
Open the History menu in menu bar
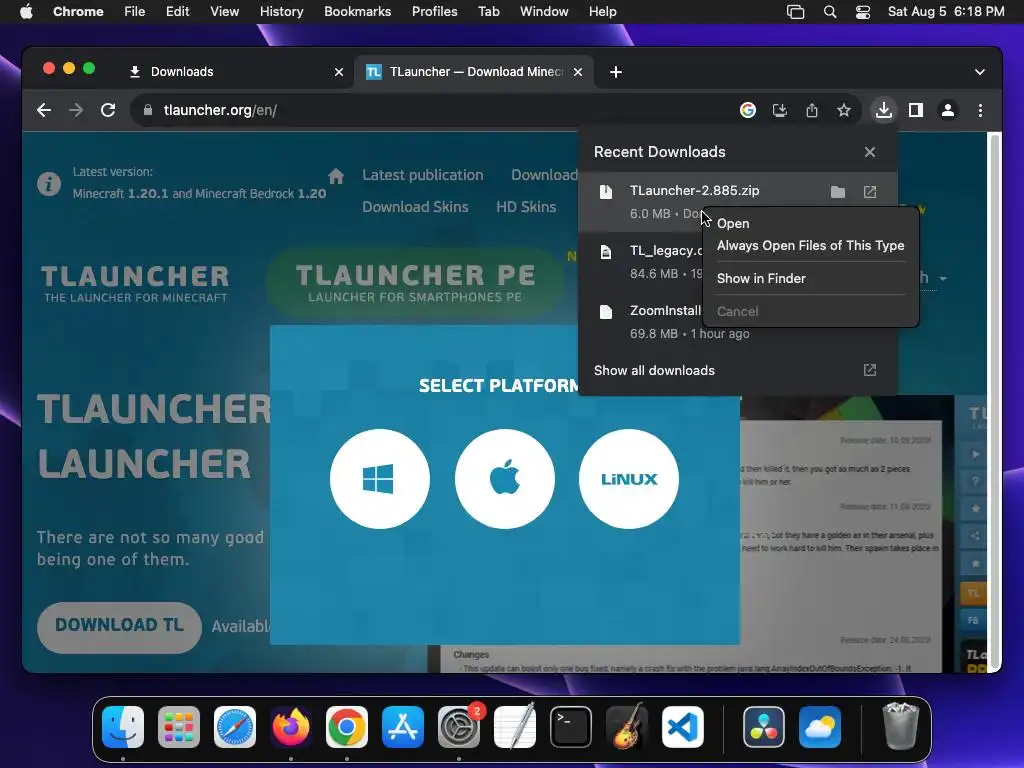click(x=281, y=12)
